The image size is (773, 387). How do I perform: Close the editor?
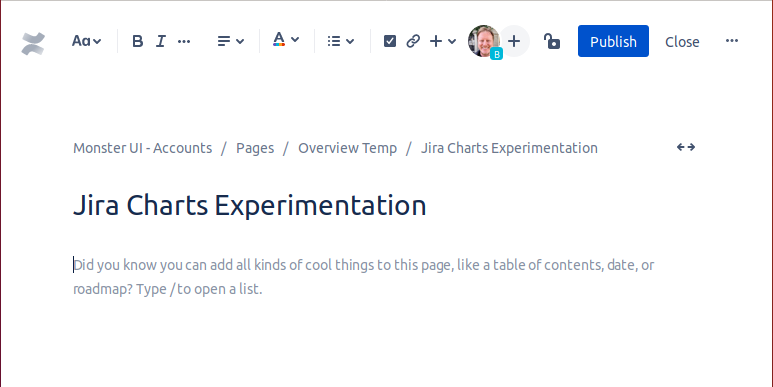coord(682,42)
